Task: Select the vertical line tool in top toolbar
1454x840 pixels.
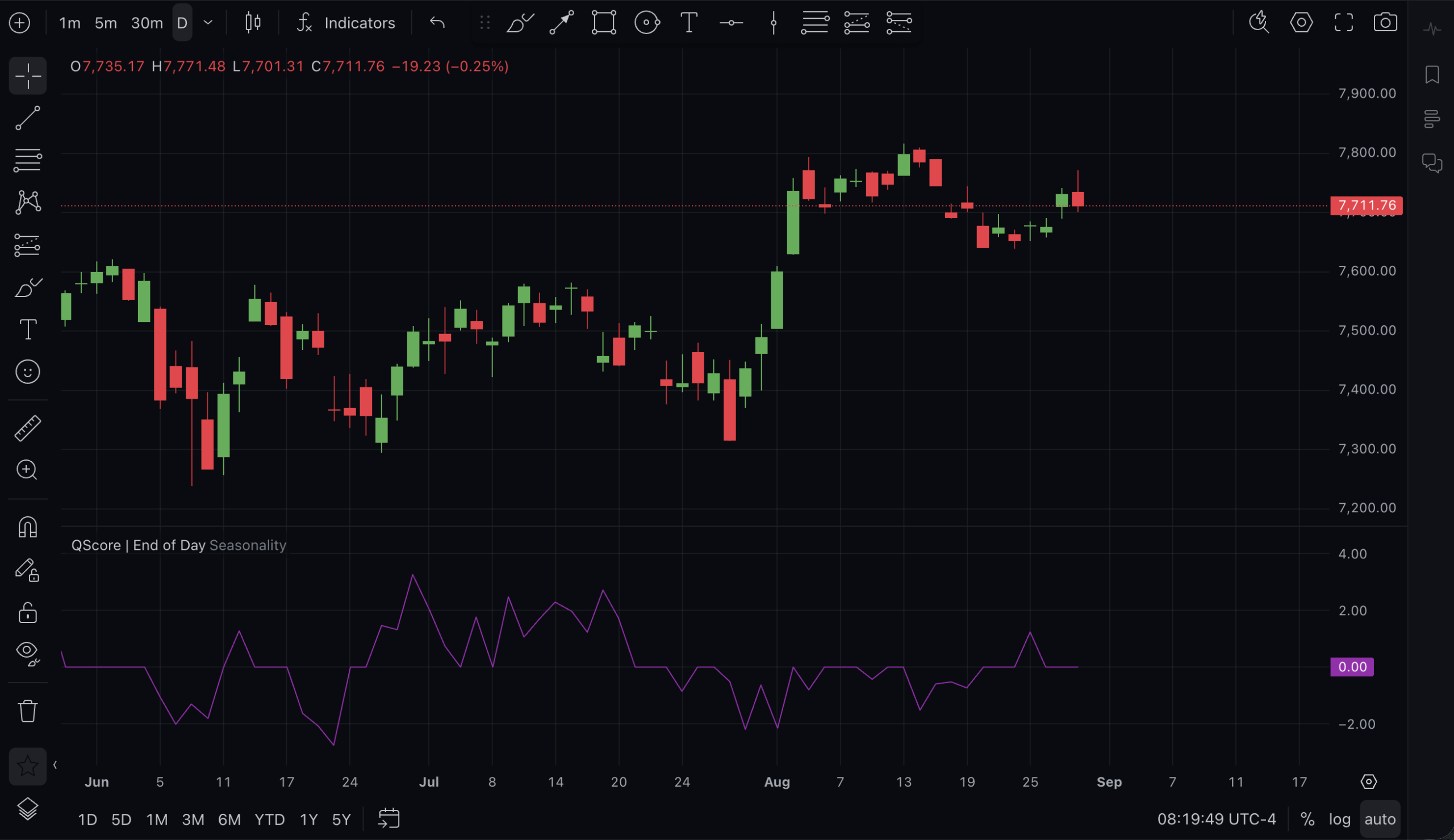Action: (x=774, y=23)
